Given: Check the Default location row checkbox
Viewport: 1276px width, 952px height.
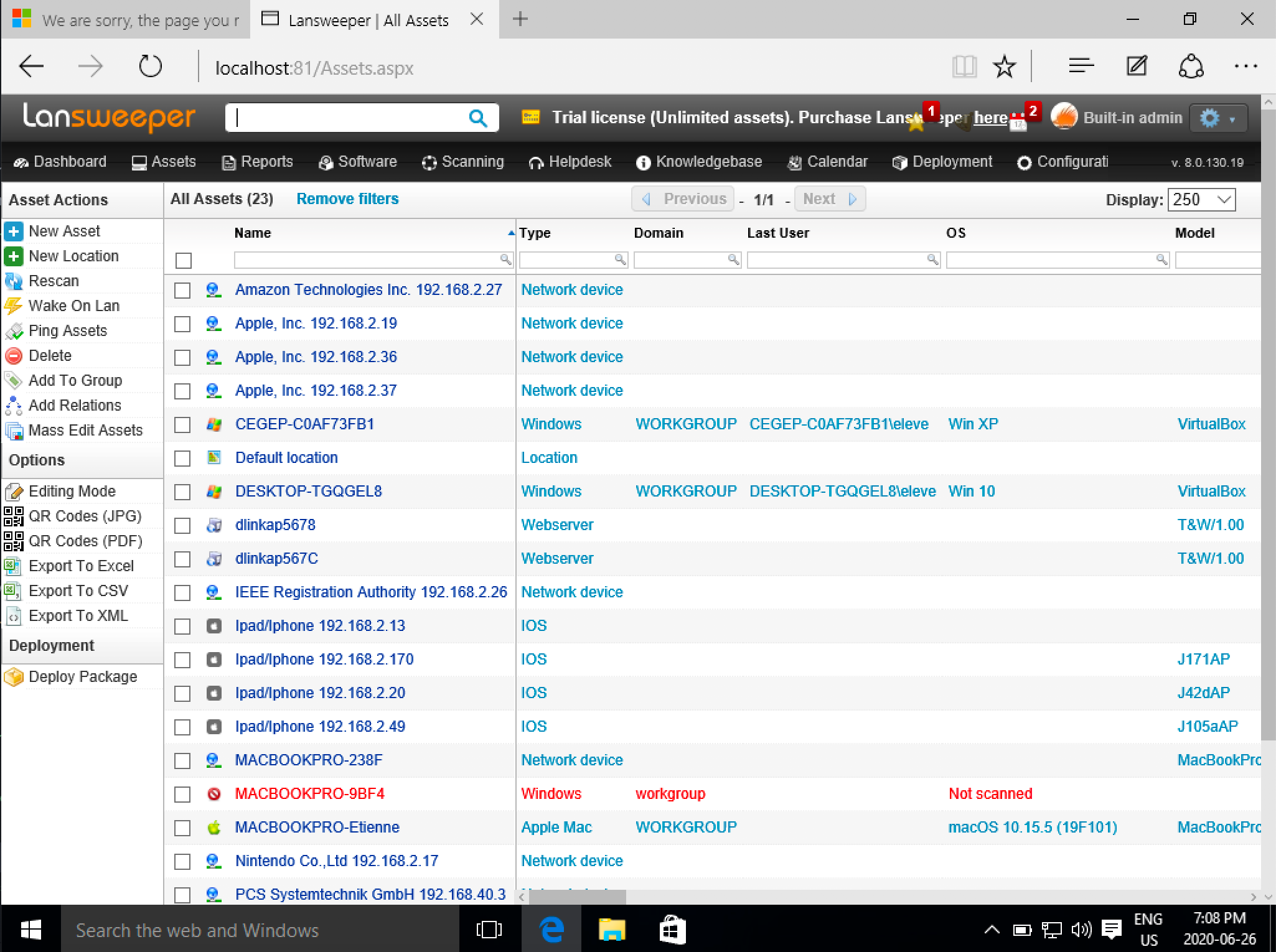Looking at the screenshot, I should pos(182,459).
